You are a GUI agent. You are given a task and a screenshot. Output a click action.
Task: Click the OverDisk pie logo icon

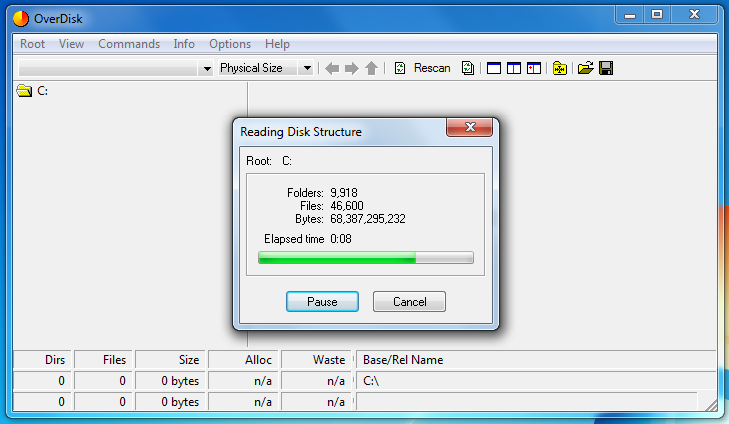pyautogui.click(x=21, y=19)
